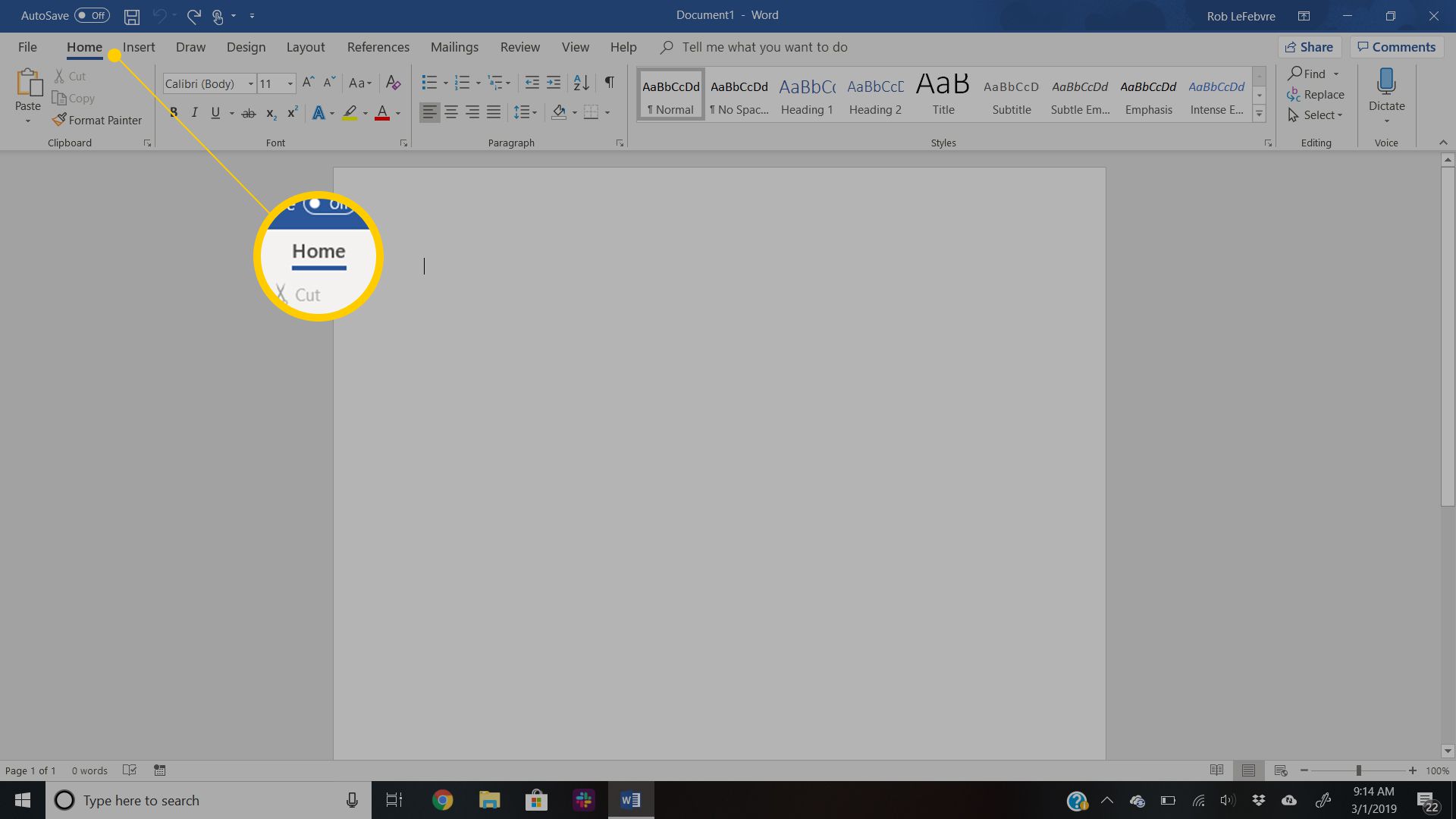Switch to the Review tab
The width and height of the screenshot is (1456, 819).
(x=520, y=47)
